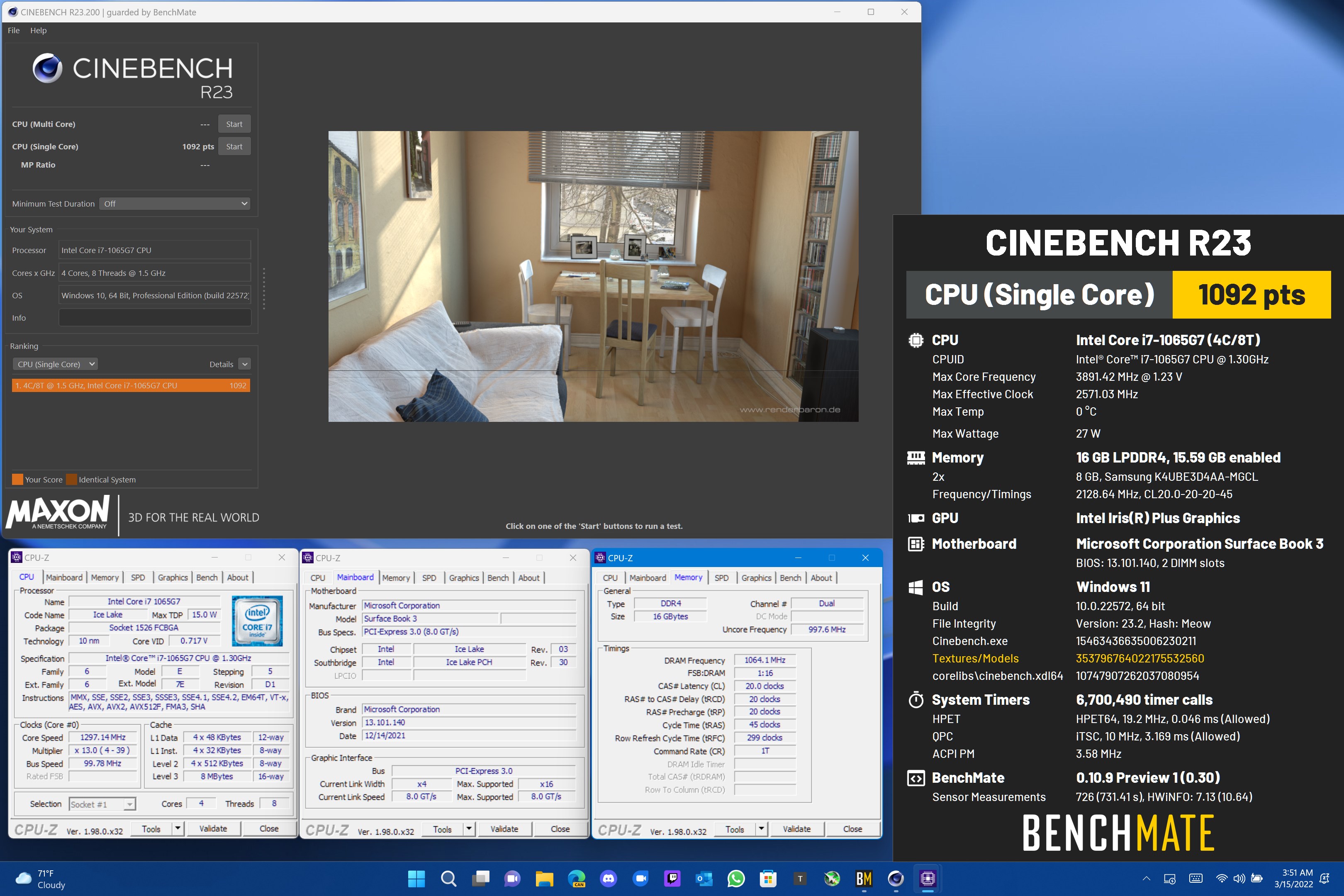
Task: Open taskbar Search magnifier icon
Action: (448, 878)
